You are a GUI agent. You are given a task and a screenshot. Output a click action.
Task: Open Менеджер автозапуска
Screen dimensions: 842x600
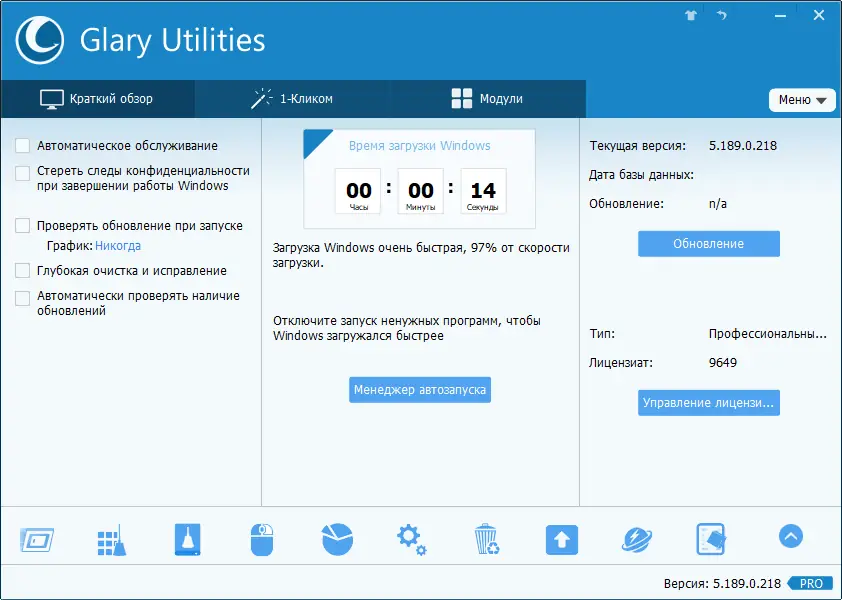[x=419, y=390]
